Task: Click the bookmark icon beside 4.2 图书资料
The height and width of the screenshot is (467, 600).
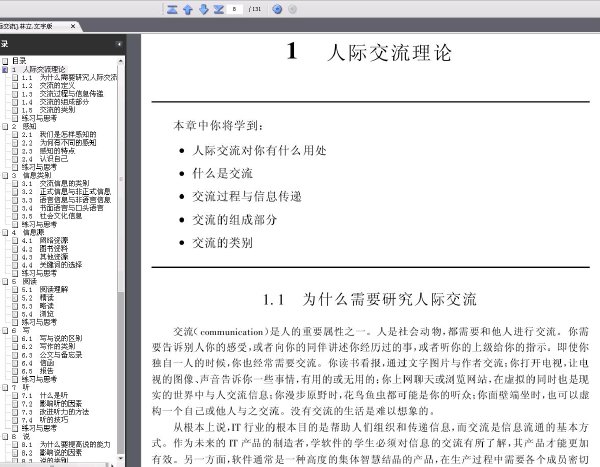Action: (15, 249)
